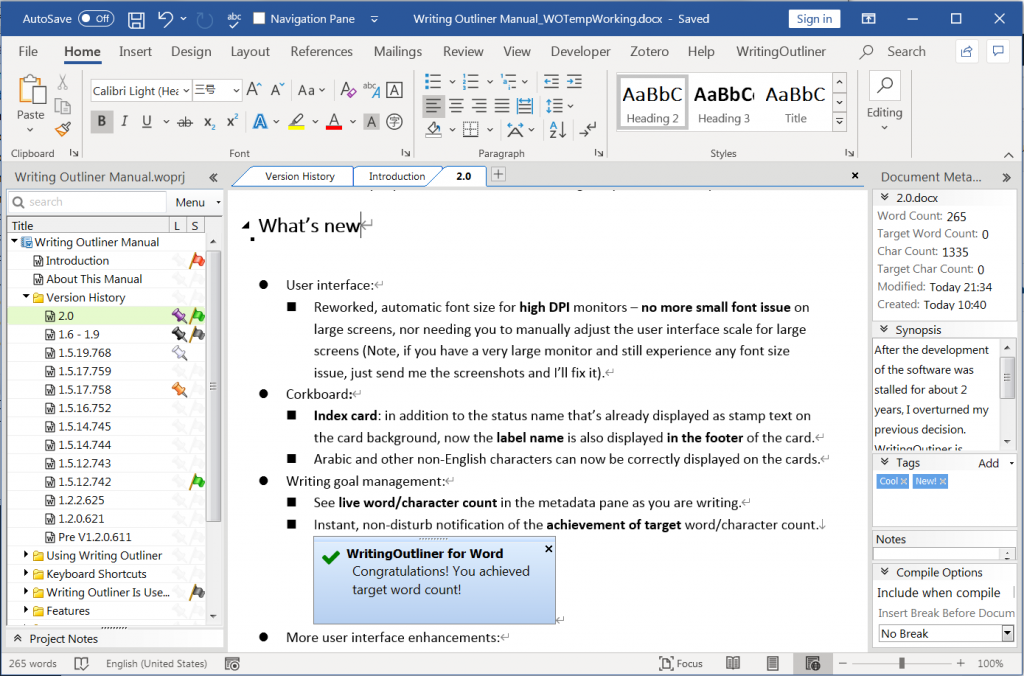Add a new document tab with plus

(498, 174)
